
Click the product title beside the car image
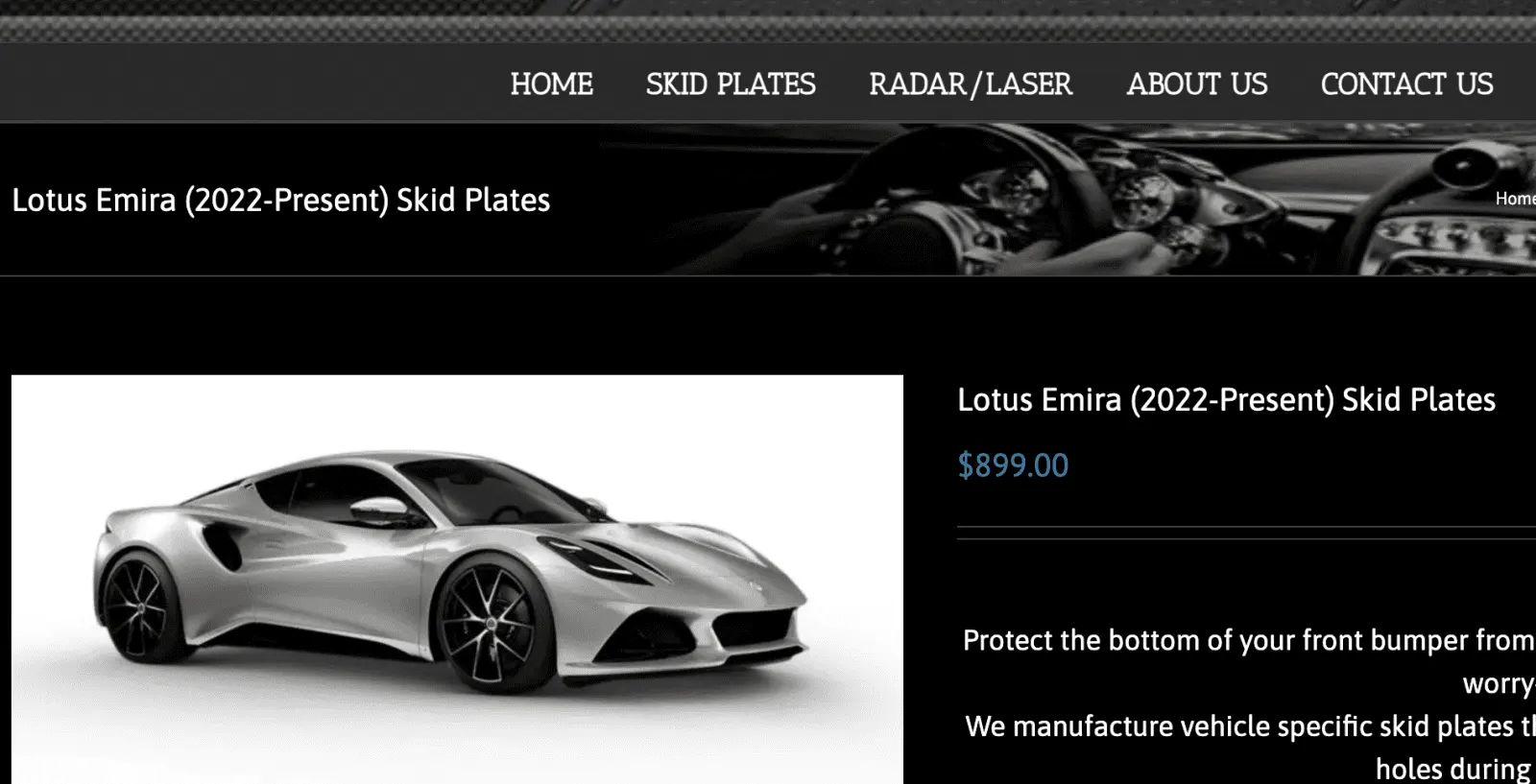(1226, 399)
